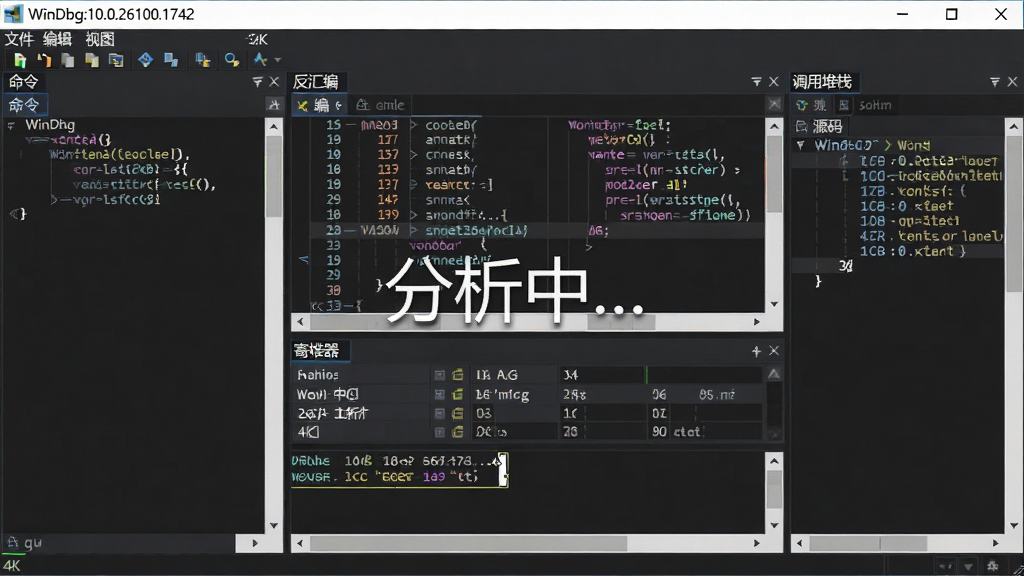Collapse the Wind tree node in call stack
The height and width of the screenshot is (576, 1024).
click(x=801, y=145)
